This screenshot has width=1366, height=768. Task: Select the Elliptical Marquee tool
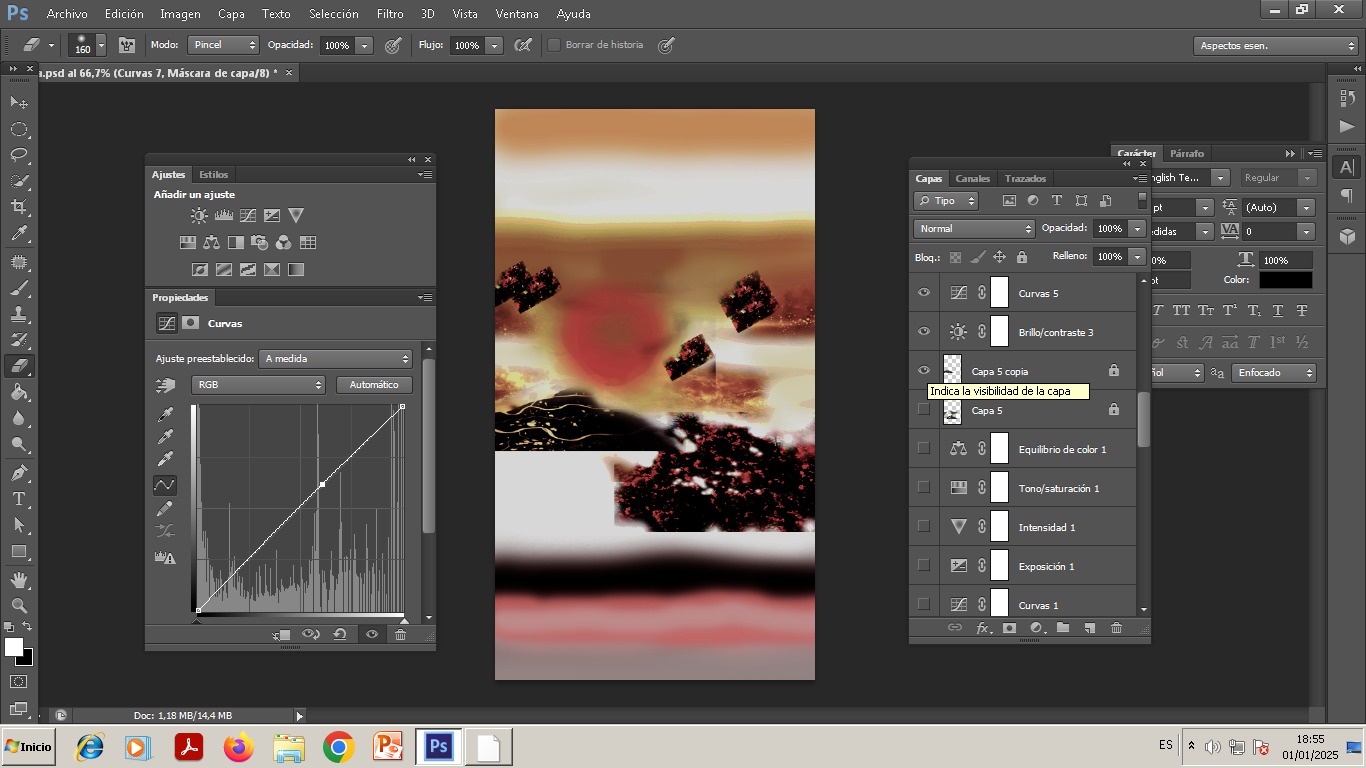pyautogui.click(x=19, y=129)
